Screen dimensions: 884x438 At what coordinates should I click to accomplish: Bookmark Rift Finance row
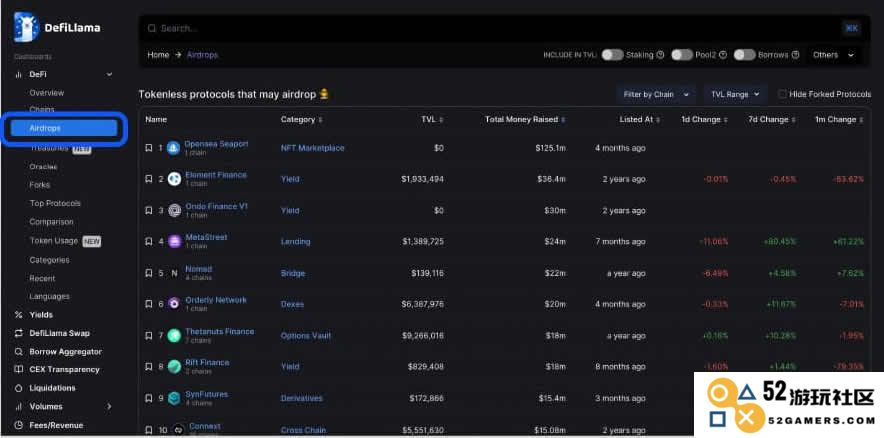click(x=148, y=366)
